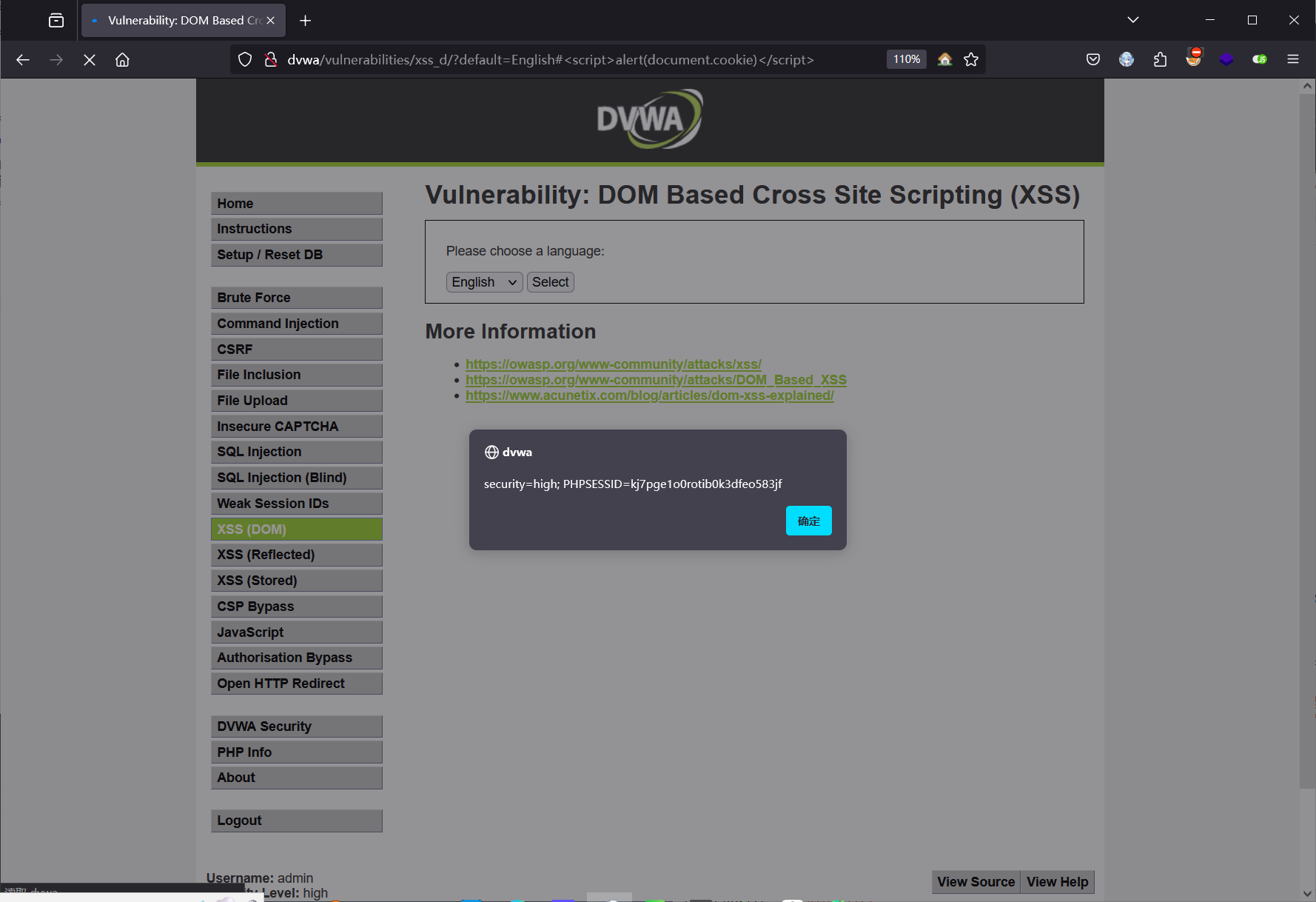Viewport: 1316px width, 902px height.
Task: Open the blocked-content extension icon
Action: coord(1193,58)
